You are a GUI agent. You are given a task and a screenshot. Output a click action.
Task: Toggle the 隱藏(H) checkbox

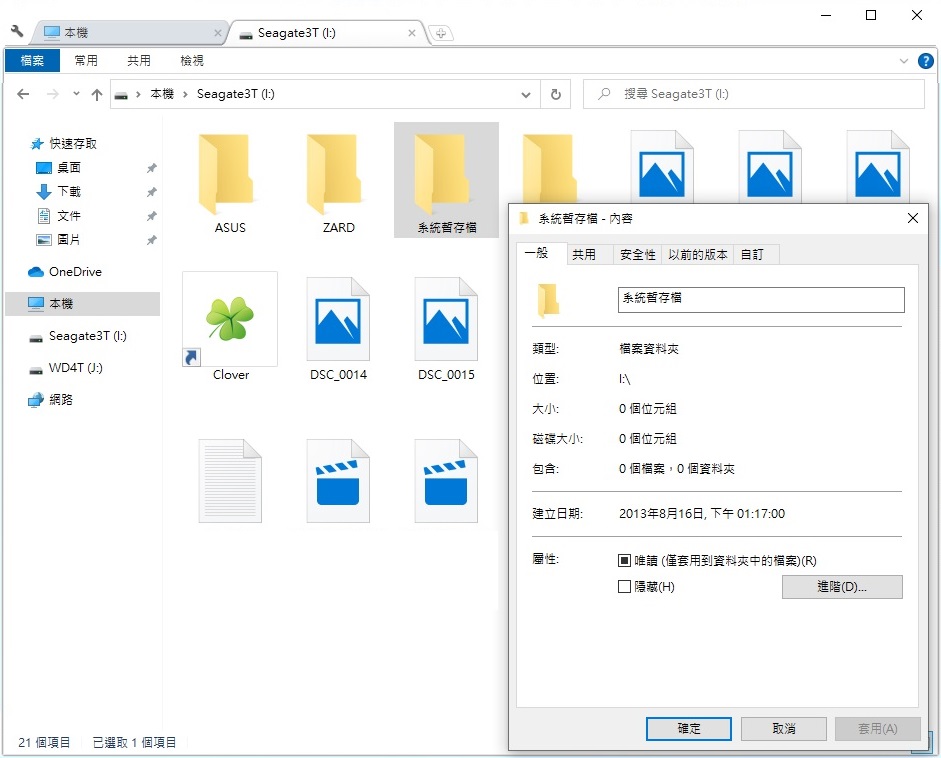[x=624, y=586]
